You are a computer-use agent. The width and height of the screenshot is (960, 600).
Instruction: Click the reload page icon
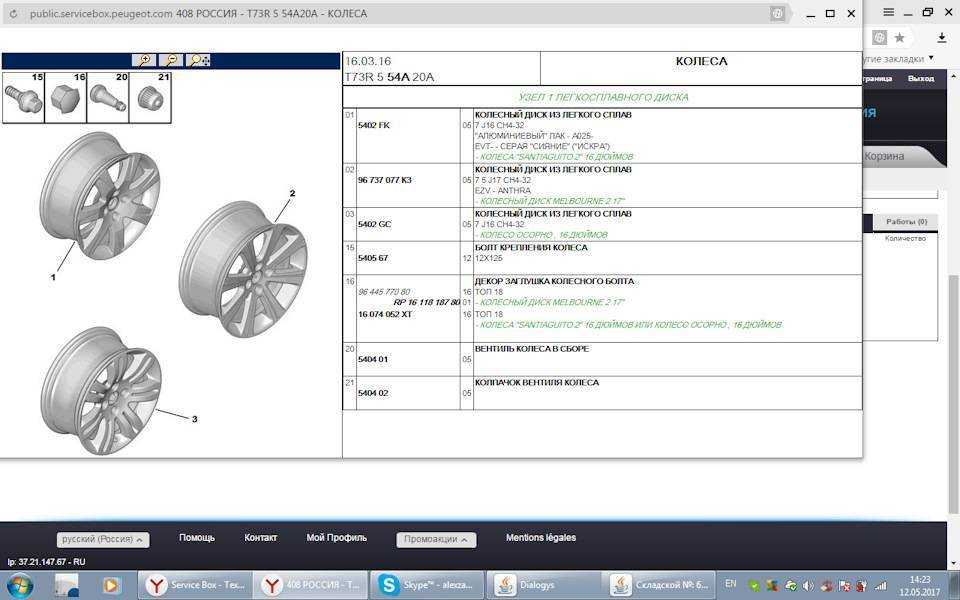(x=13, y=13)
